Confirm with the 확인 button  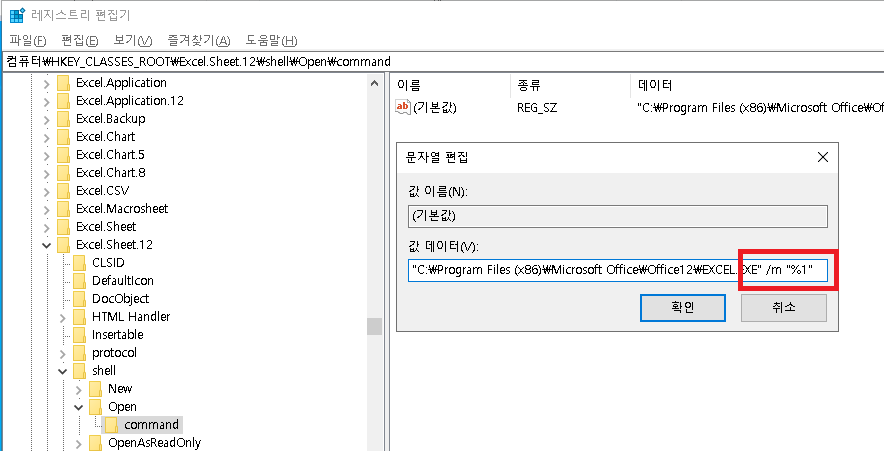pos(682,308)
